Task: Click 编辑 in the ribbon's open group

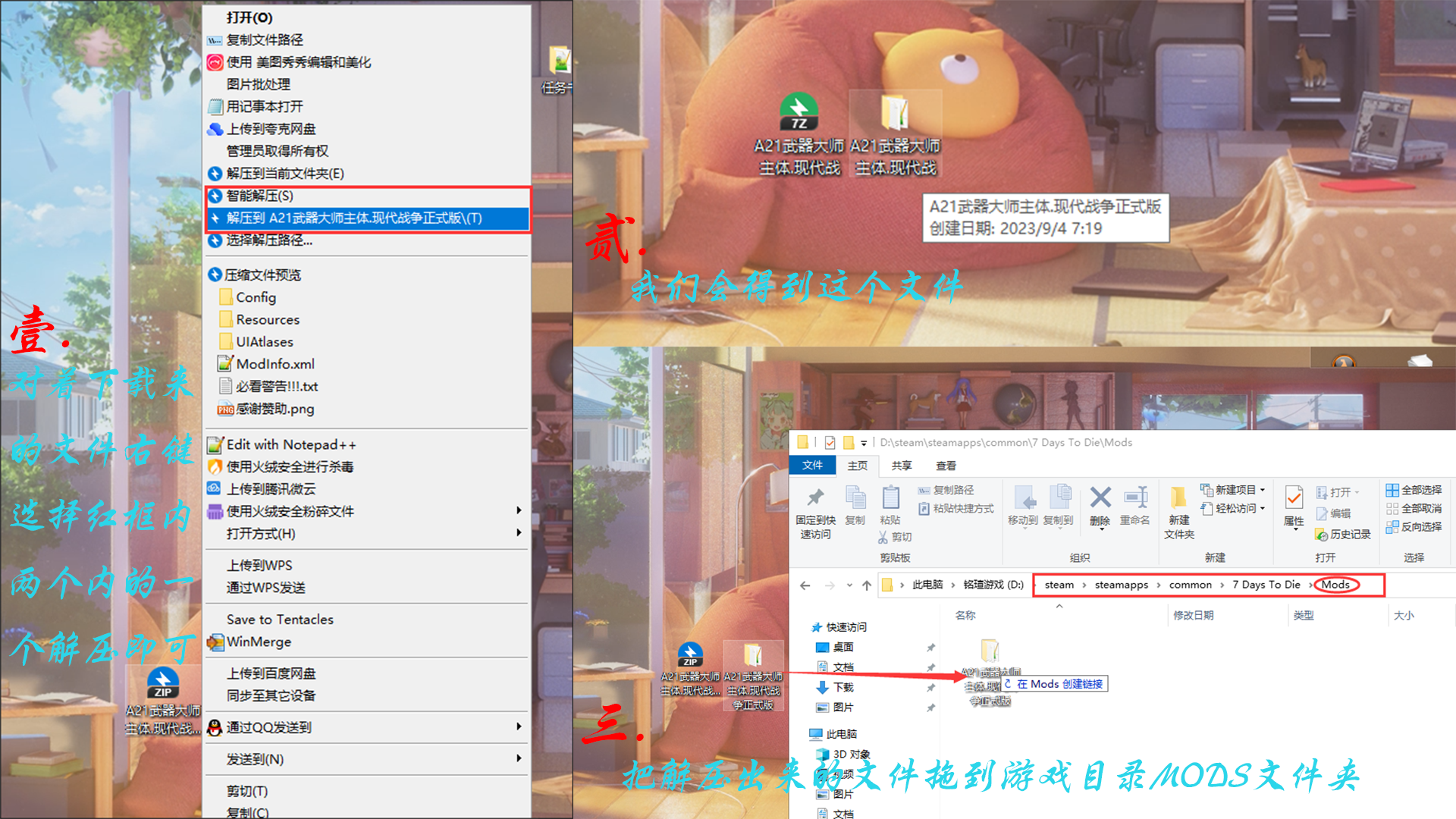Action: click(x=1334, y=513)
